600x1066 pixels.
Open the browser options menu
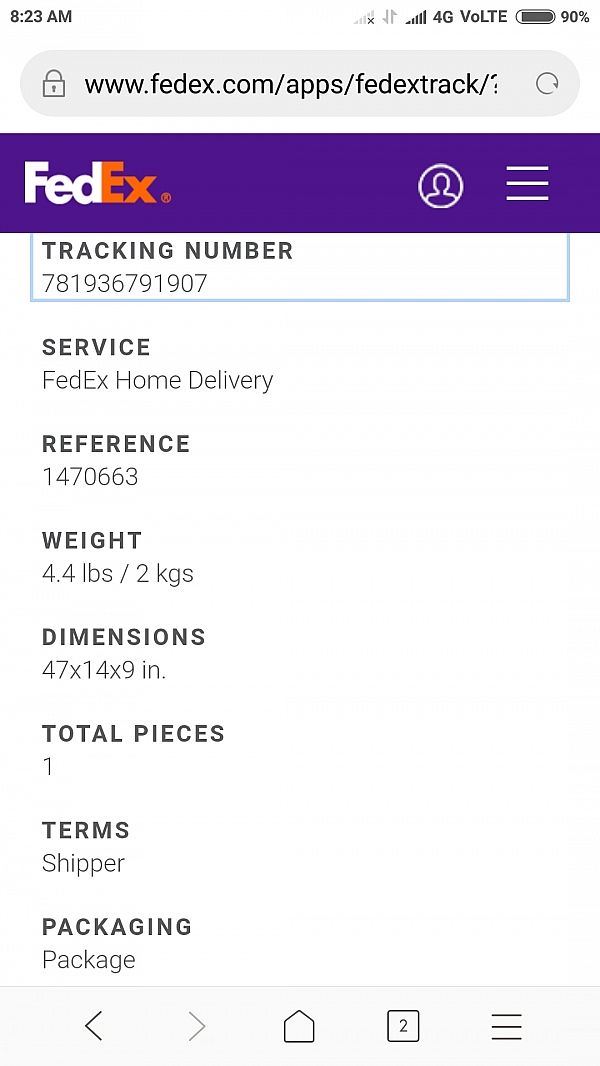coord(507,1026)
